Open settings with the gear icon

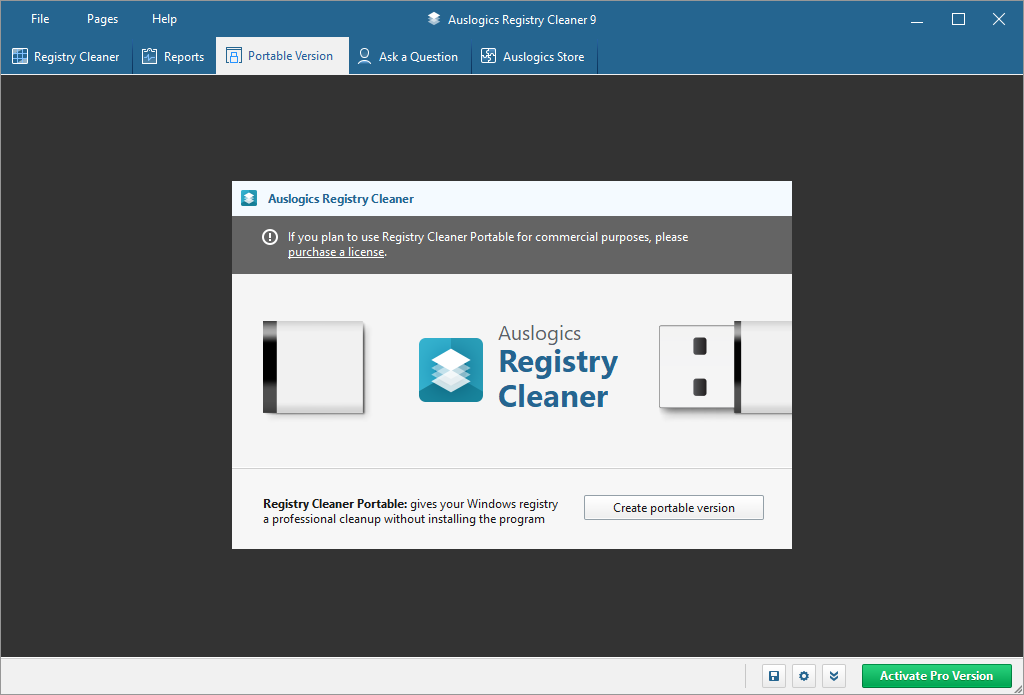(804, 676)
